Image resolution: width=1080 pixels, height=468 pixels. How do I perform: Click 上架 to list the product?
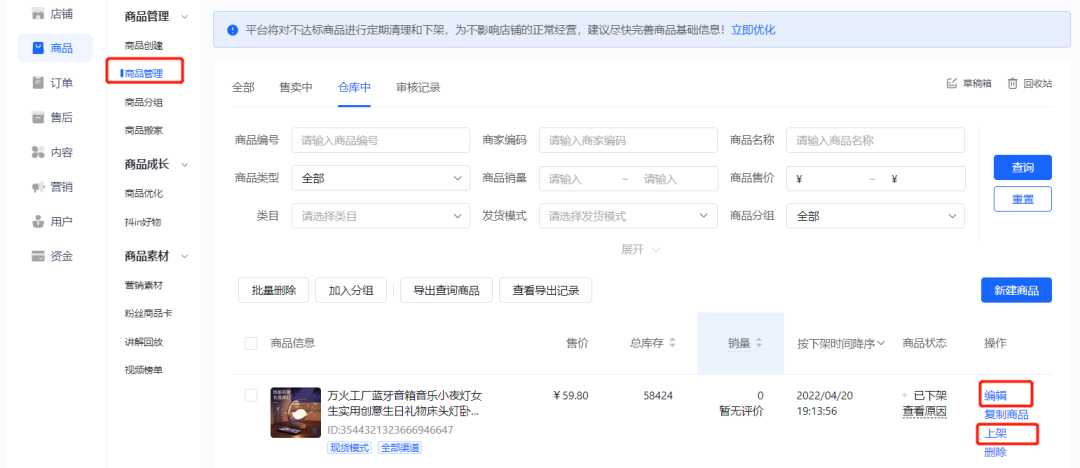tap(995, 434)
